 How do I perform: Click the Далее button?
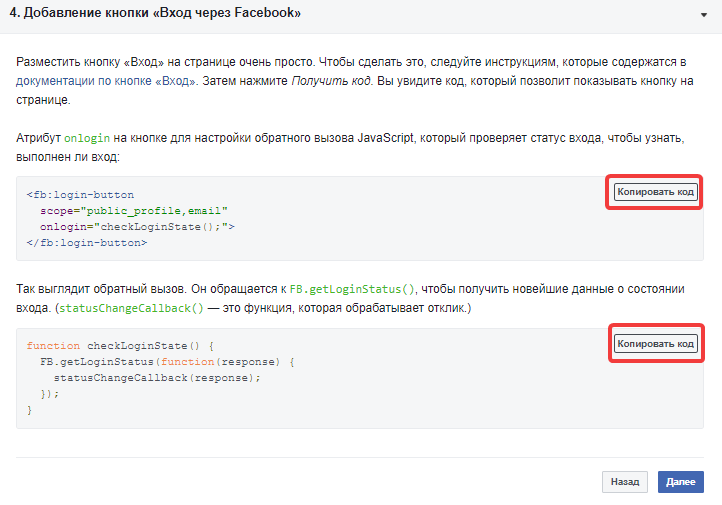(x=681, y=482)
